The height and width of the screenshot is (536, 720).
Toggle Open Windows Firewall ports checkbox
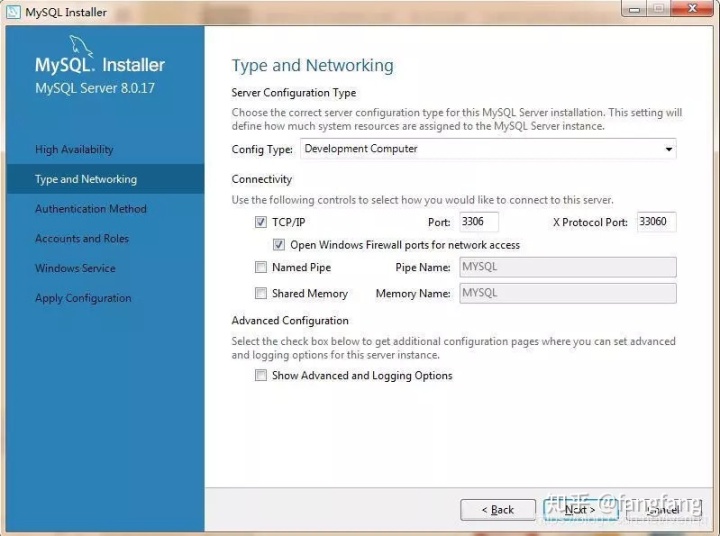coord(279,245)
